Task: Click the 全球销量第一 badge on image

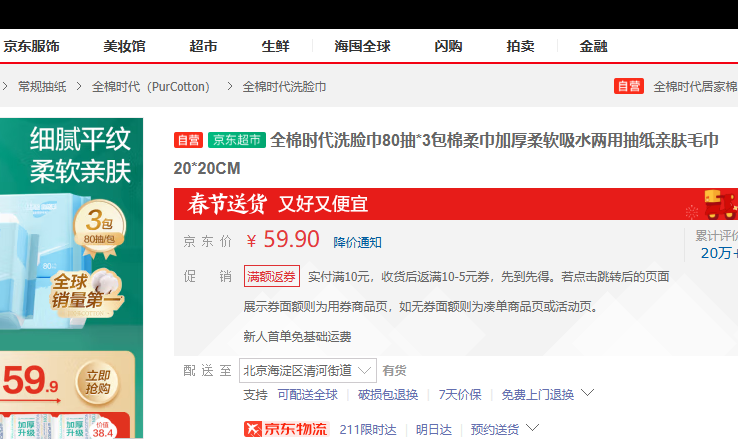Action: [x=86, y=292]
